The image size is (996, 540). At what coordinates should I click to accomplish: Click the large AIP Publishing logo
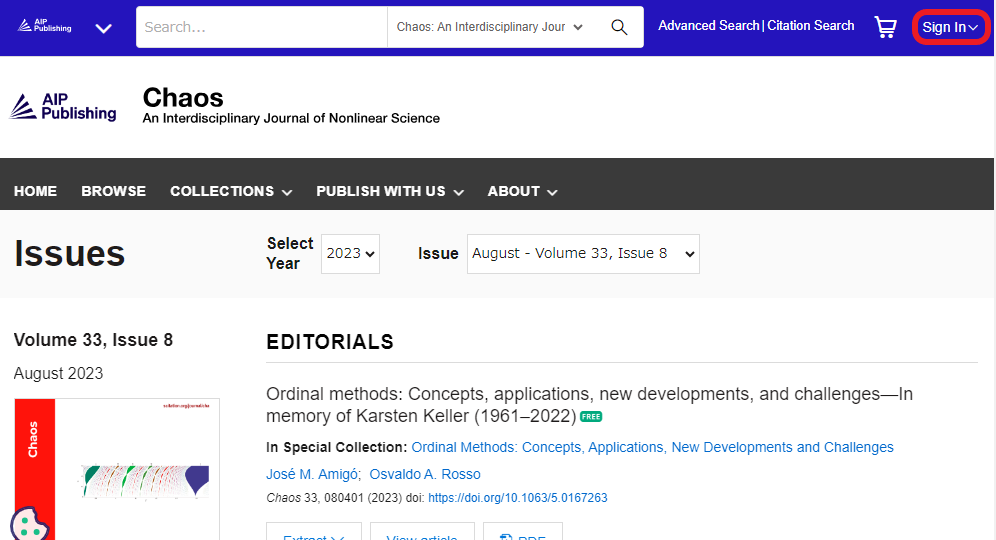coord(63,106)
